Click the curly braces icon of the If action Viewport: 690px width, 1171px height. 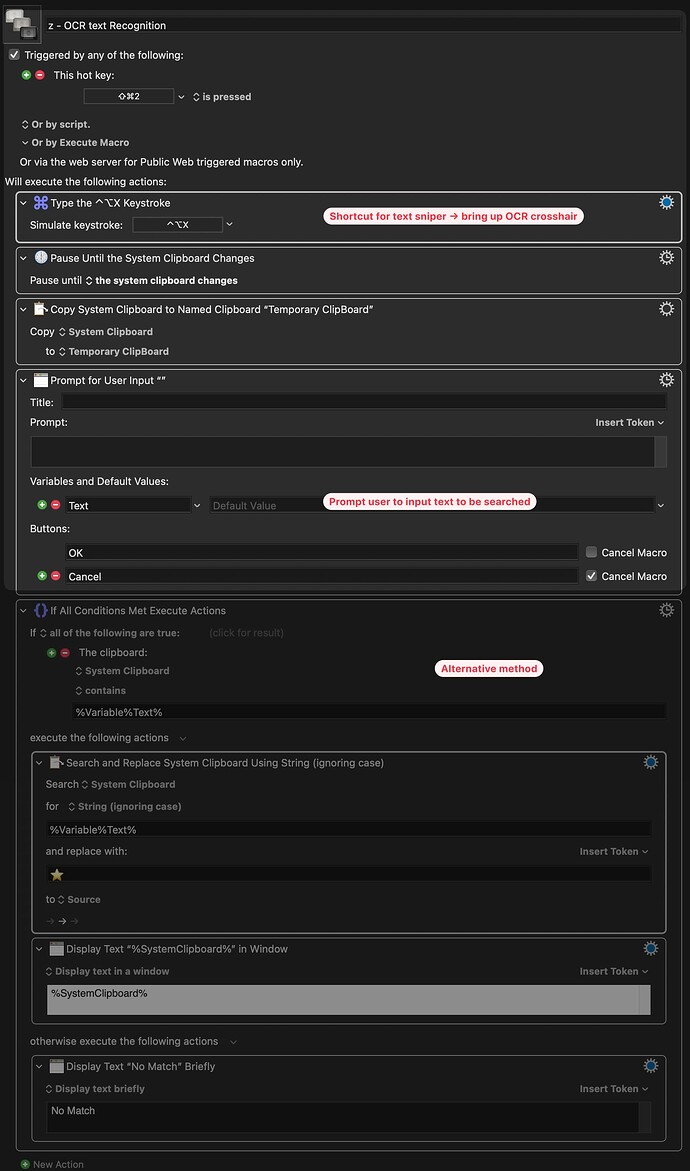41,610
